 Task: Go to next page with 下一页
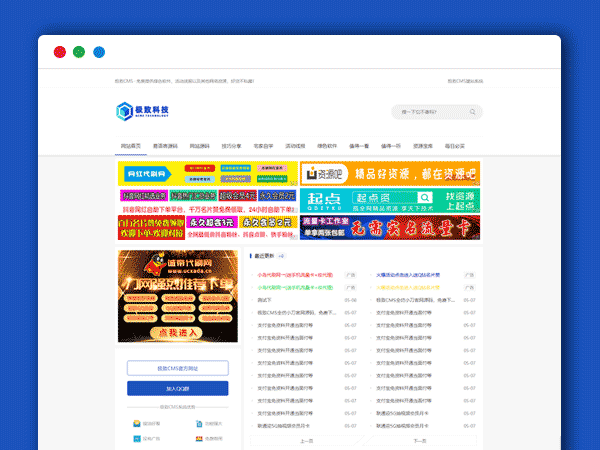(x=420, y=440)
